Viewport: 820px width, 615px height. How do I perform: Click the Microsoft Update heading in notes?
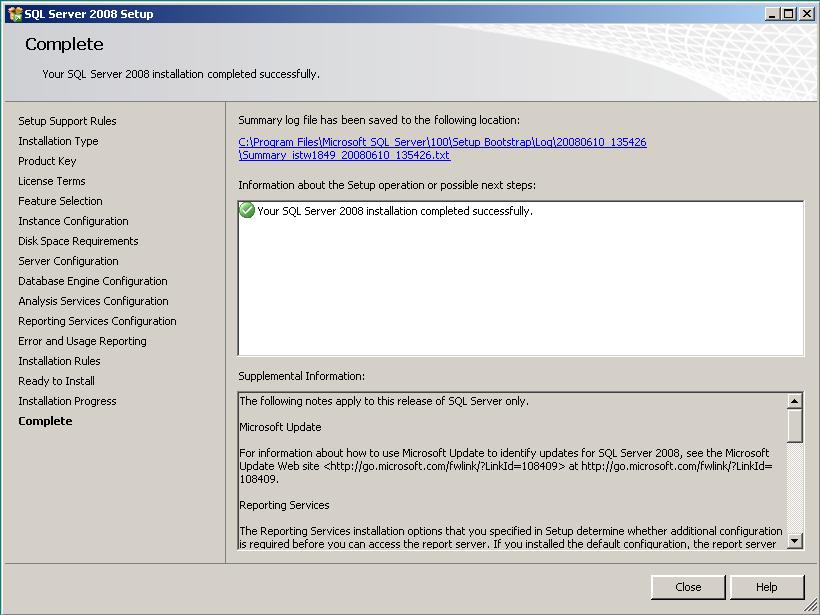pos(280,427)
